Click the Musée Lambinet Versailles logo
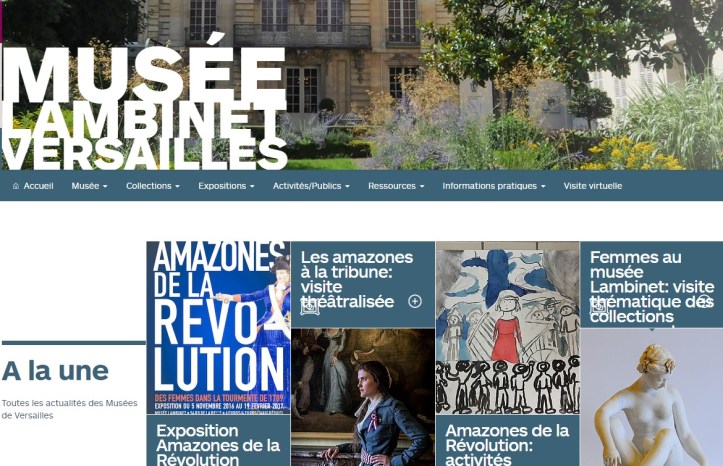Screen dimensions: 723x466 point(144,102)
